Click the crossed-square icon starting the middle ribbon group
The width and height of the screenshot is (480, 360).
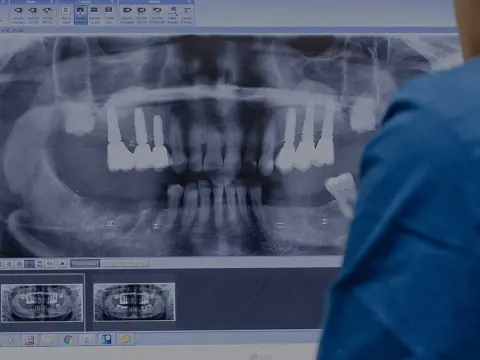(66, 11)
